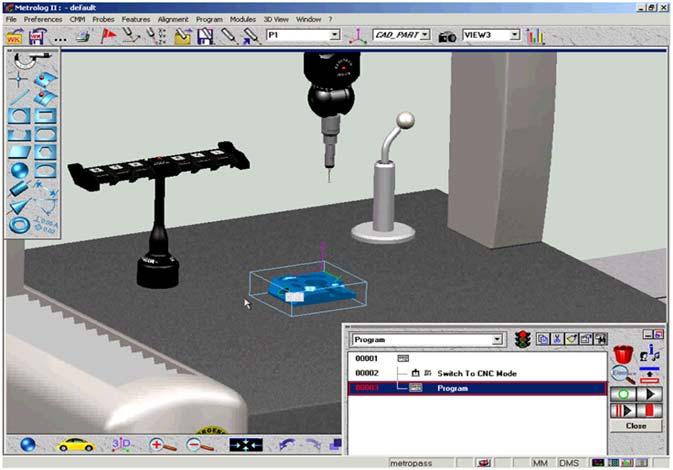673x470 pixels.
Task: Click the red flag icon
Action: tap(108, 36)
